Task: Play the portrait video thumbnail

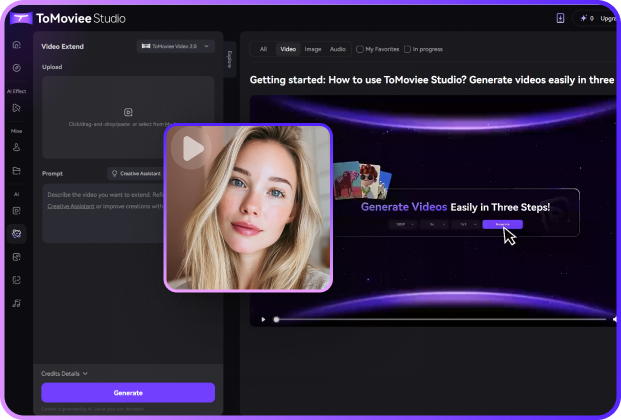Action: (x=192, y=149)
